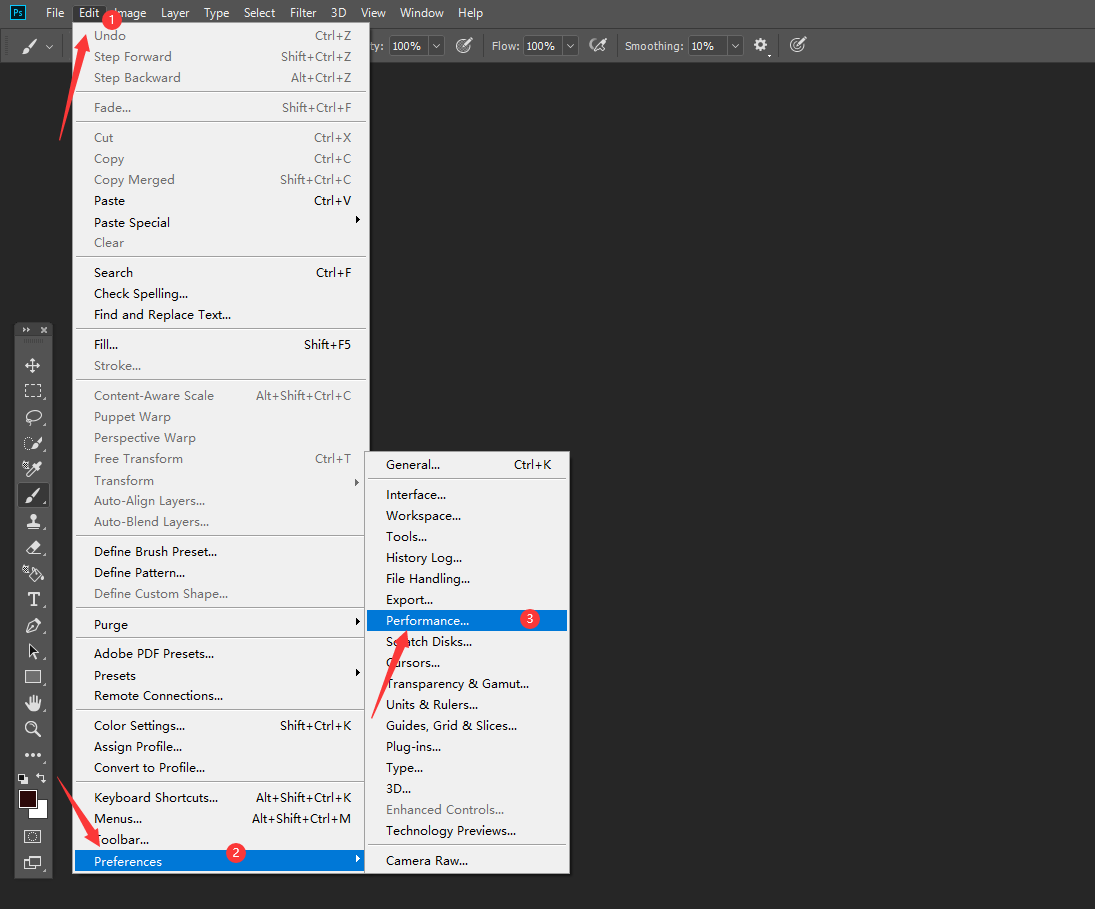Image resolution: width=1095 pixels, height=909 pixels.
Task: Choose Define Brush Preset...
Action: (x=221, y=551)
